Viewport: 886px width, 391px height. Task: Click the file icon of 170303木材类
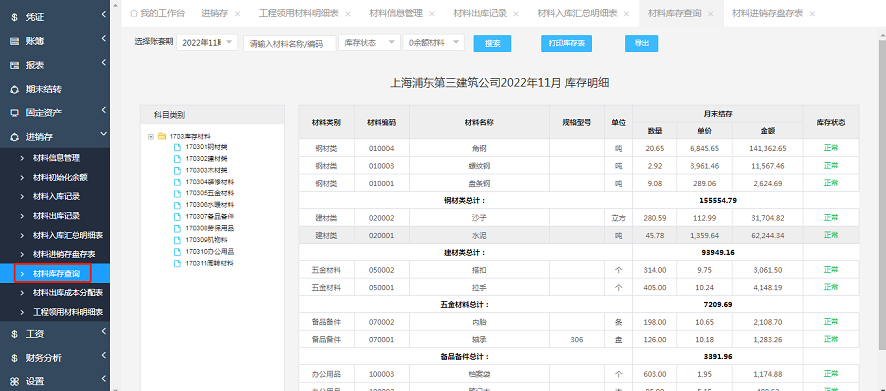[177, 170]
